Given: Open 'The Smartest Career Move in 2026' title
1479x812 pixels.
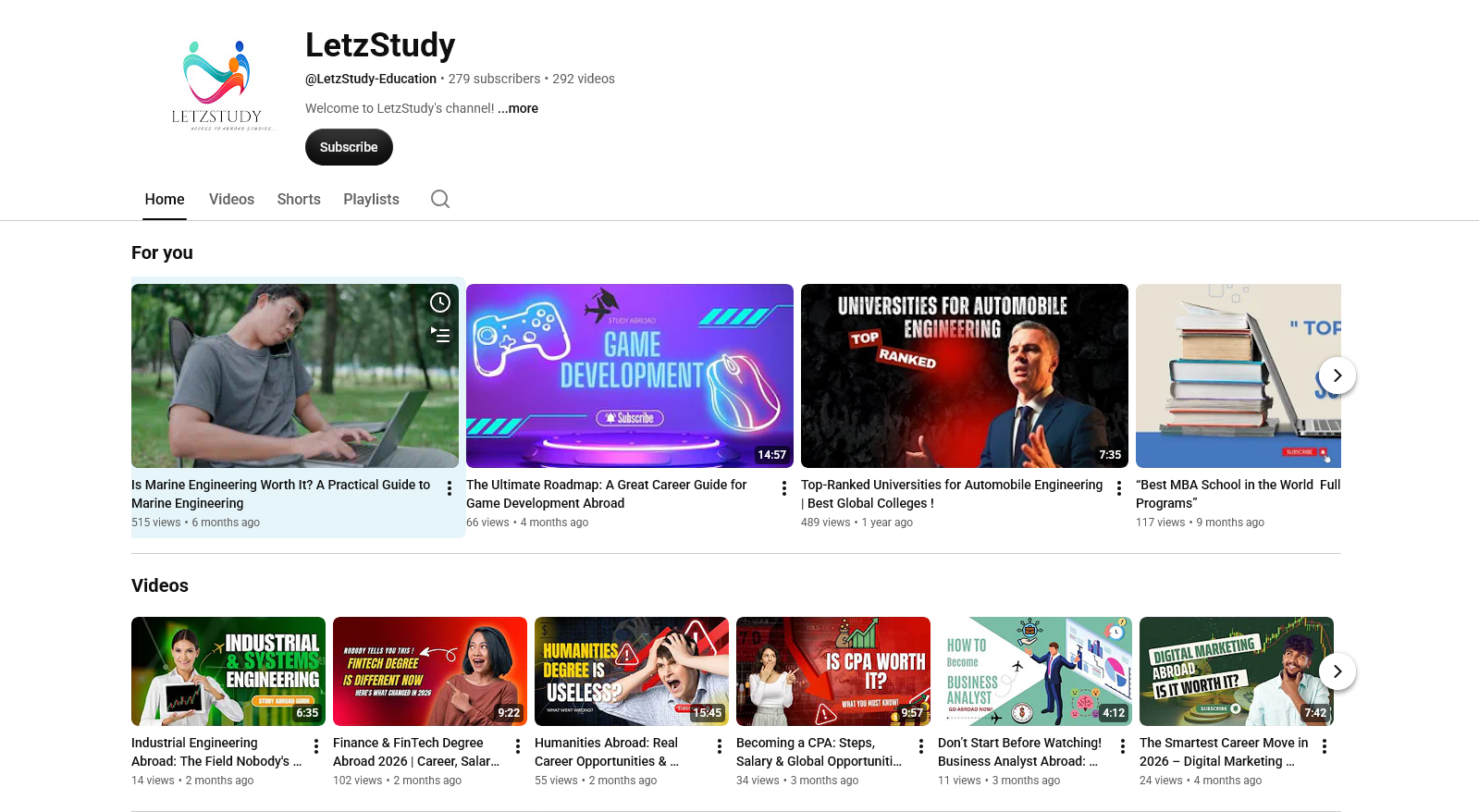Looking at the screenshot, I should [x=1224, y=752].
